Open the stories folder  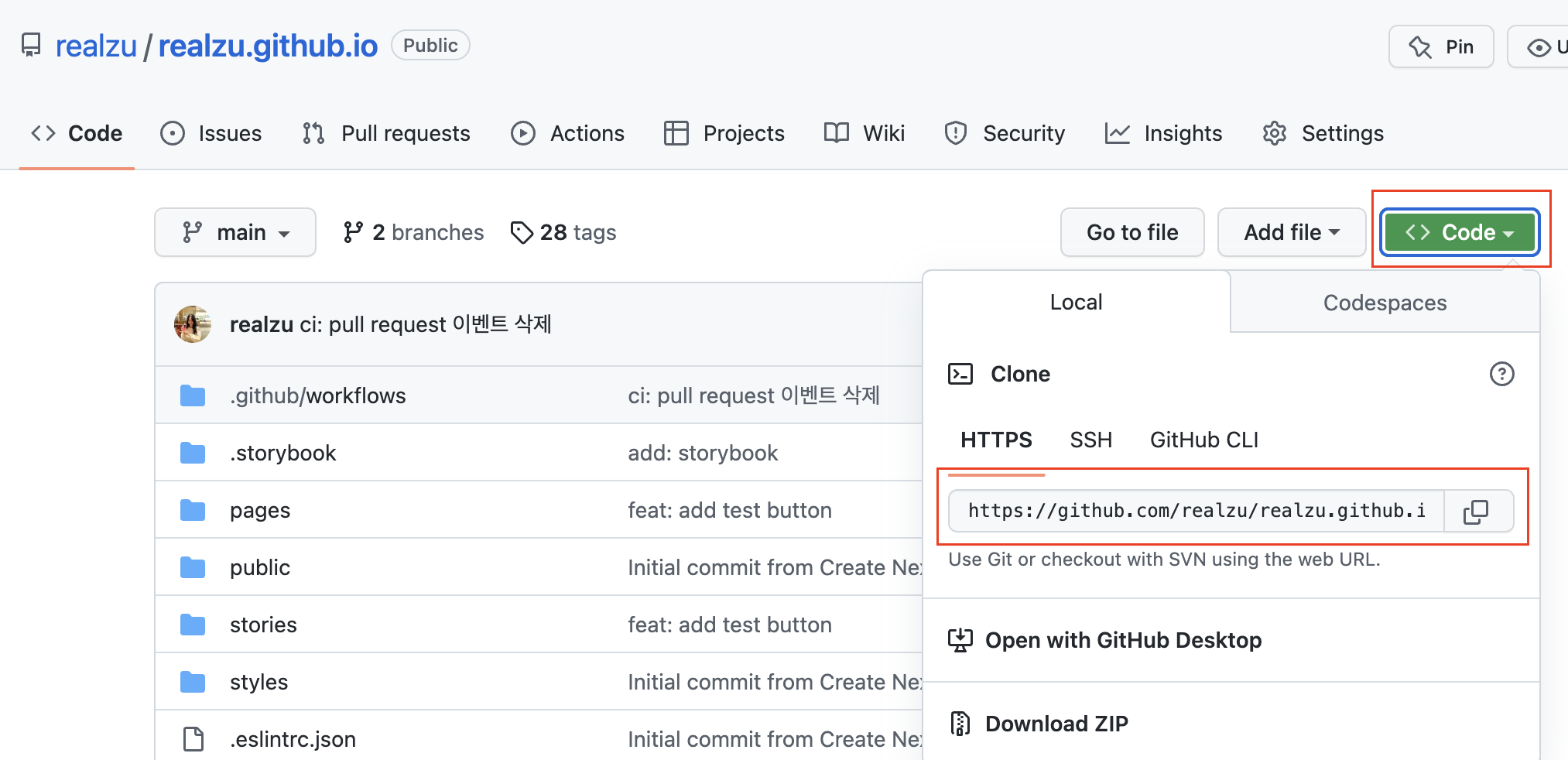click(263, 625)
